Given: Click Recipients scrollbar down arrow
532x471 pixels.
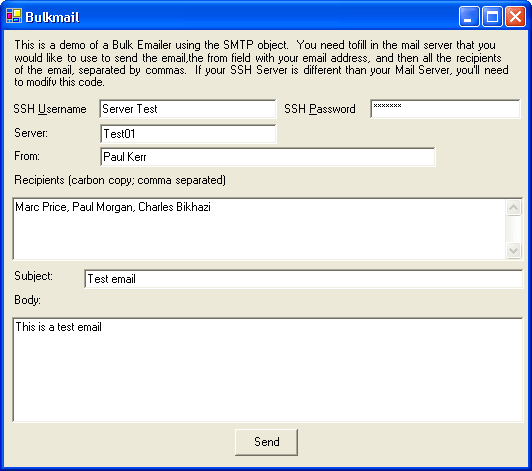Looking at the screenshot, I should [x=513, y=251].
